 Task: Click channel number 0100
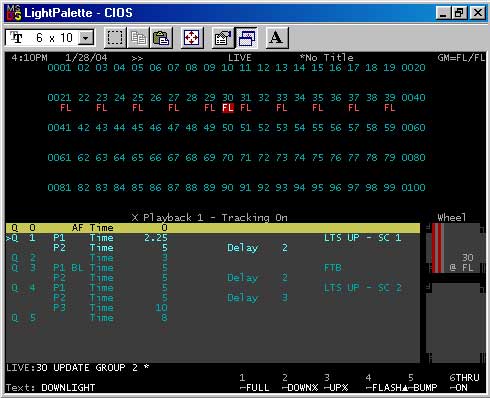click(x=413, y=188)
